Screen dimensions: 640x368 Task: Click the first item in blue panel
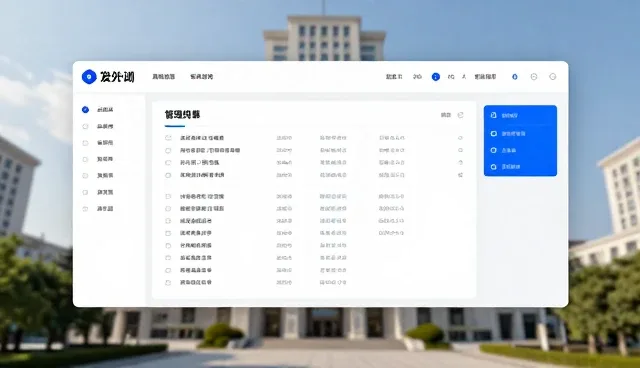pos(509,115)
